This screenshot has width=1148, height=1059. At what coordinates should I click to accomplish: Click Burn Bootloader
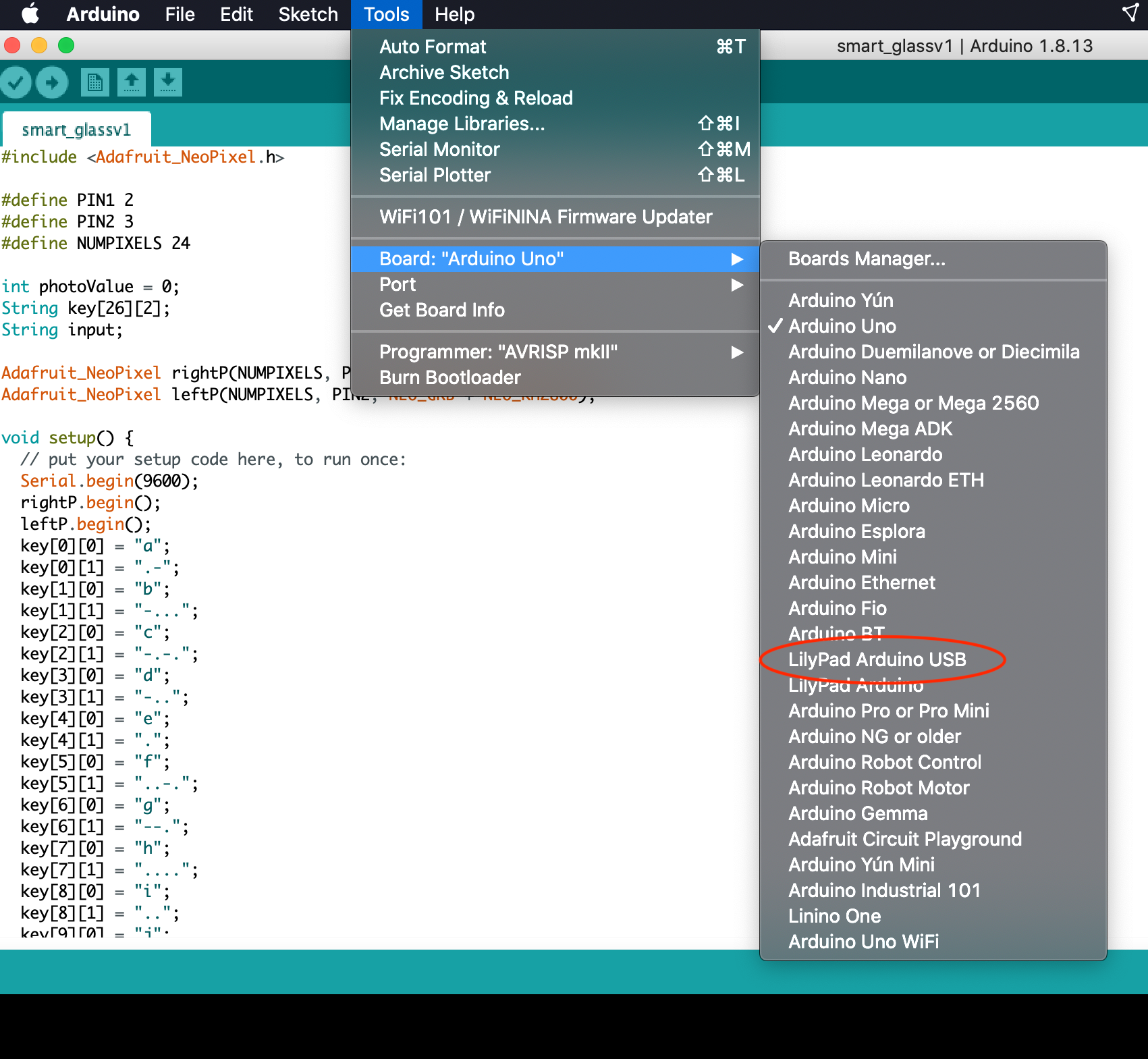[555, 377]
